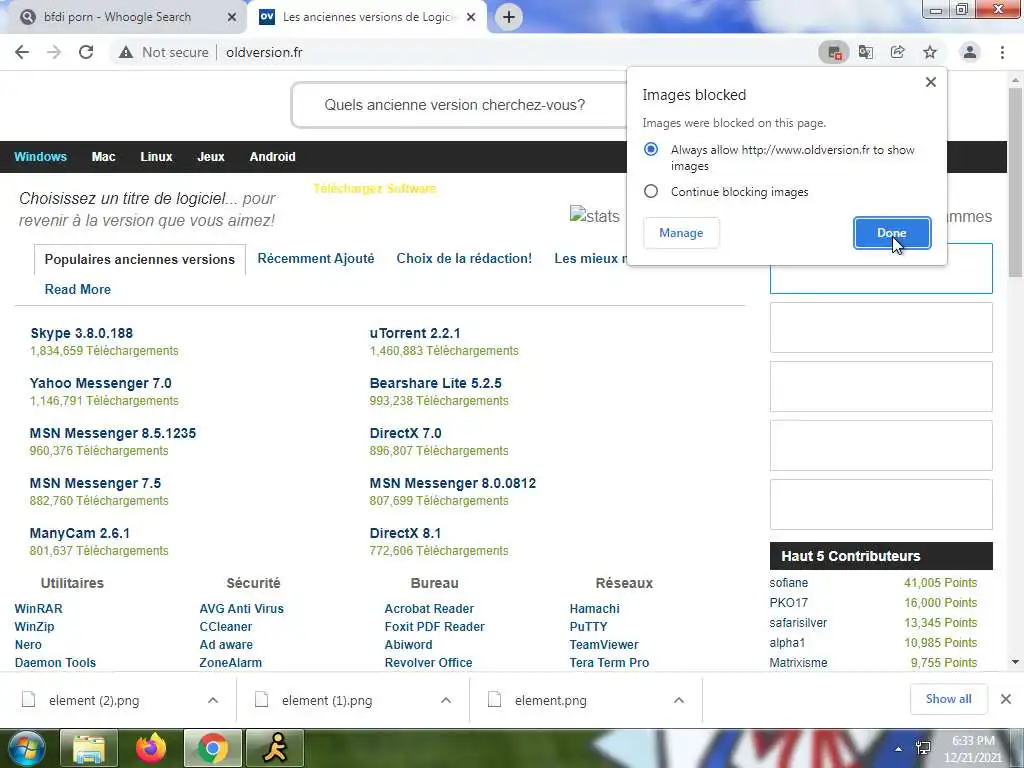Select Always allow images option
1024x768 pixels.
[x=651, y=150]
